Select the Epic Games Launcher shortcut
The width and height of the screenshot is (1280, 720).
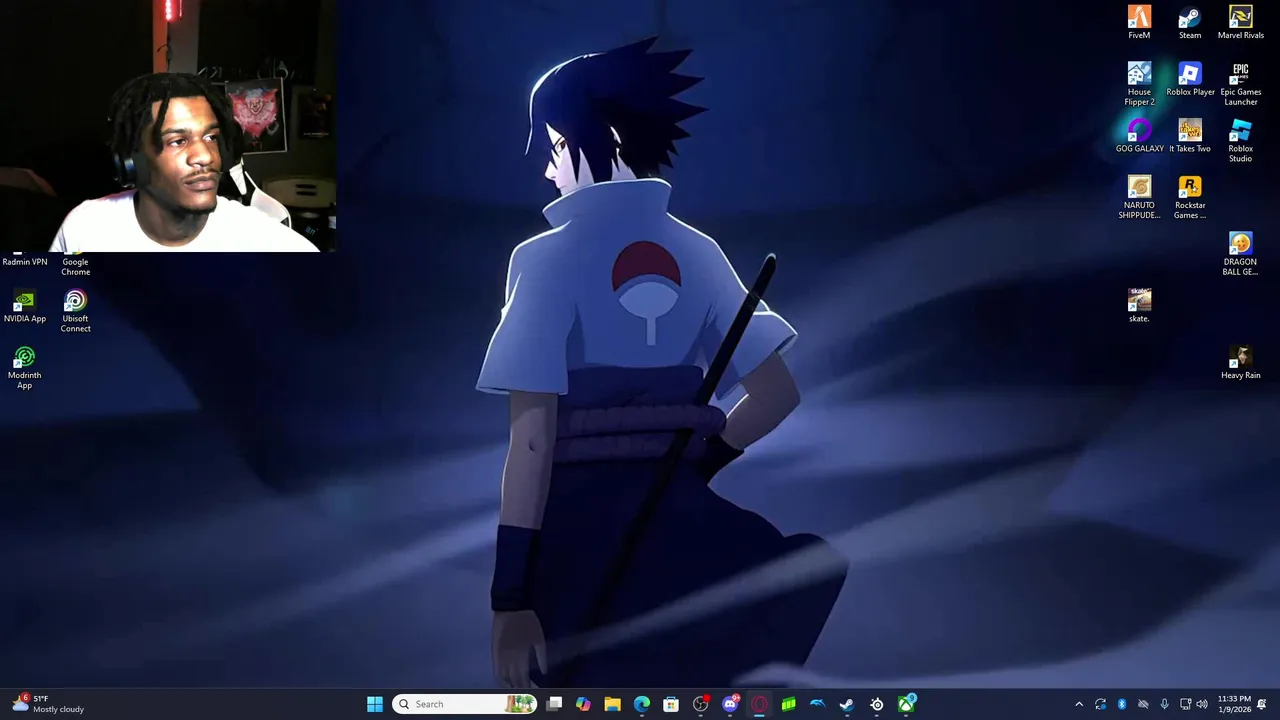pyautogui.click(x=1240, y=84)
